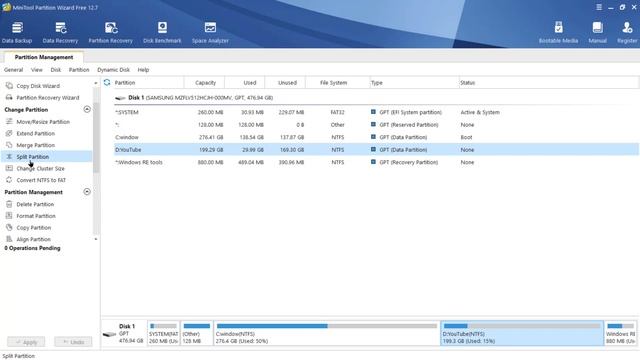Select the D:YouTube partition row
Image resolution: width=640 pixels, height=360 pixels.
click(376, 150)
